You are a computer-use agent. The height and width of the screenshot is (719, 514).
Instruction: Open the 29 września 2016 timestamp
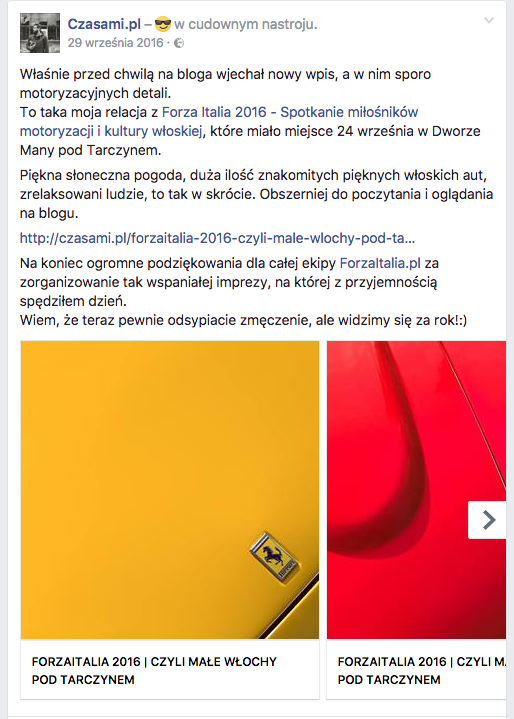[116, 43]
